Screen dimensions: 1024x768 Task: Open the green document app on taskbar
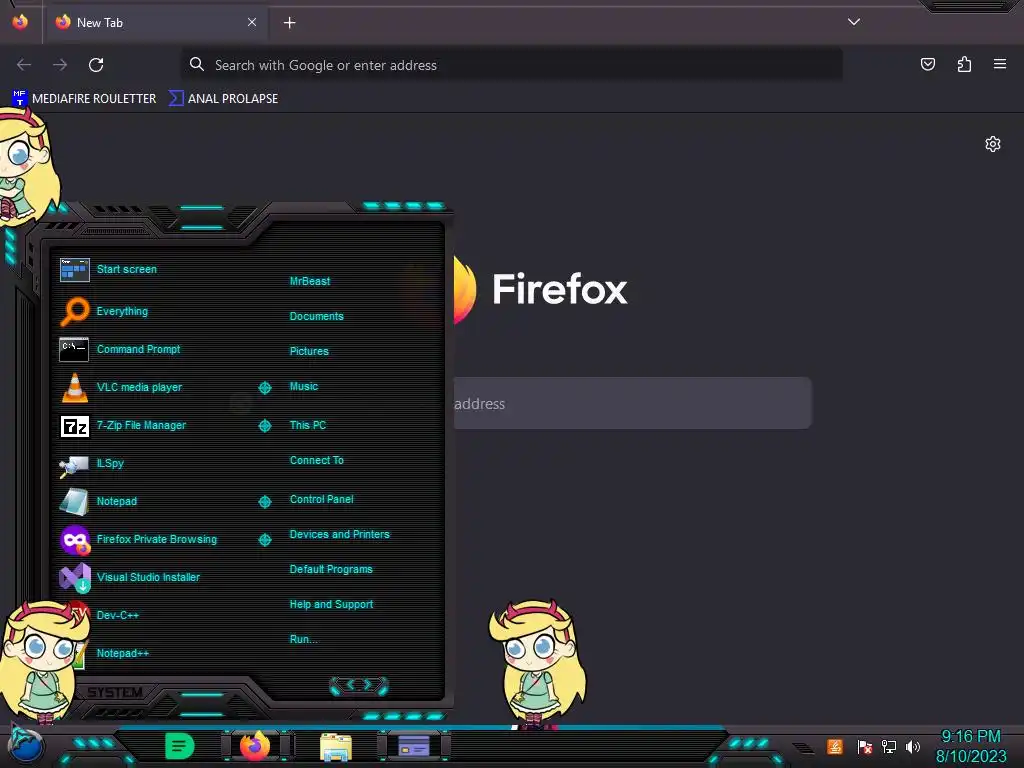point(180,746)
